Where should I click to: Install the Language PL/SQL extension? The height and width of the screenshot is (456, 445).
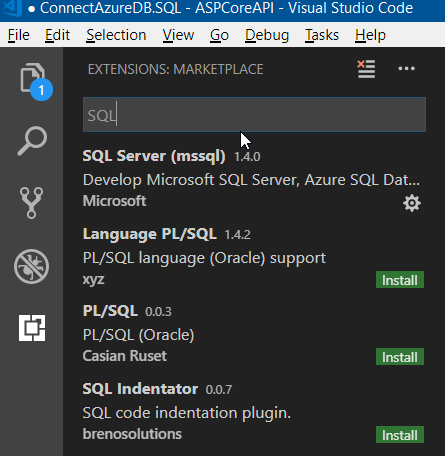[400, 280]
